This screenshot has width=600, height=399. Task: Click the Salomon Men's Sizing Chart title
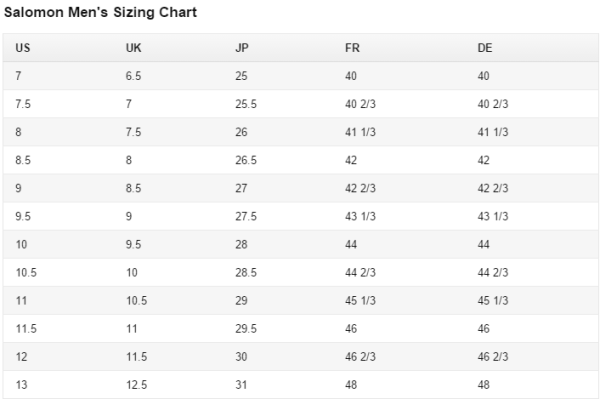100,12
